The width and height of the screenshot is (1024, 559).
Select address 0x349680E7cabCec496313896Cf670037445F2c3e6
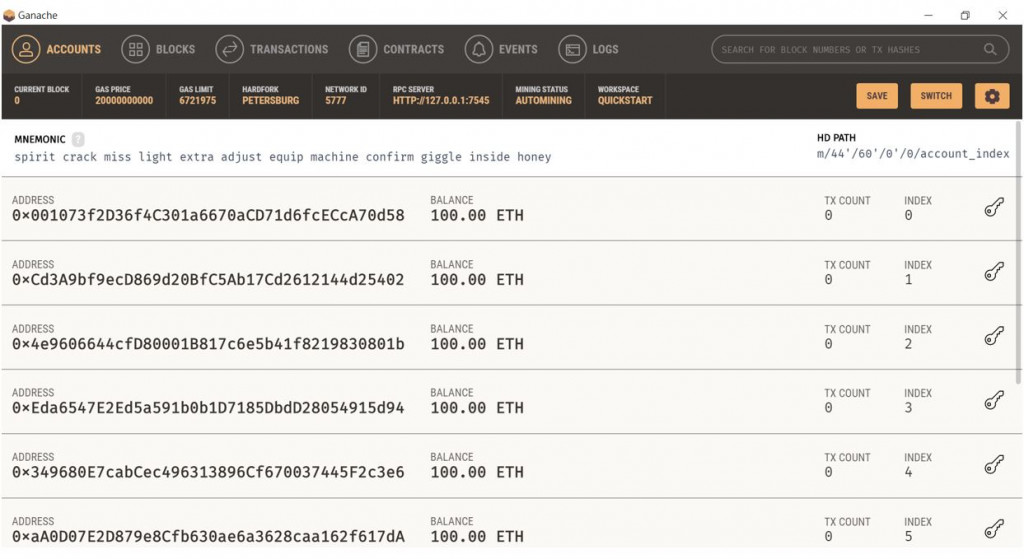(x=208, y=472)
